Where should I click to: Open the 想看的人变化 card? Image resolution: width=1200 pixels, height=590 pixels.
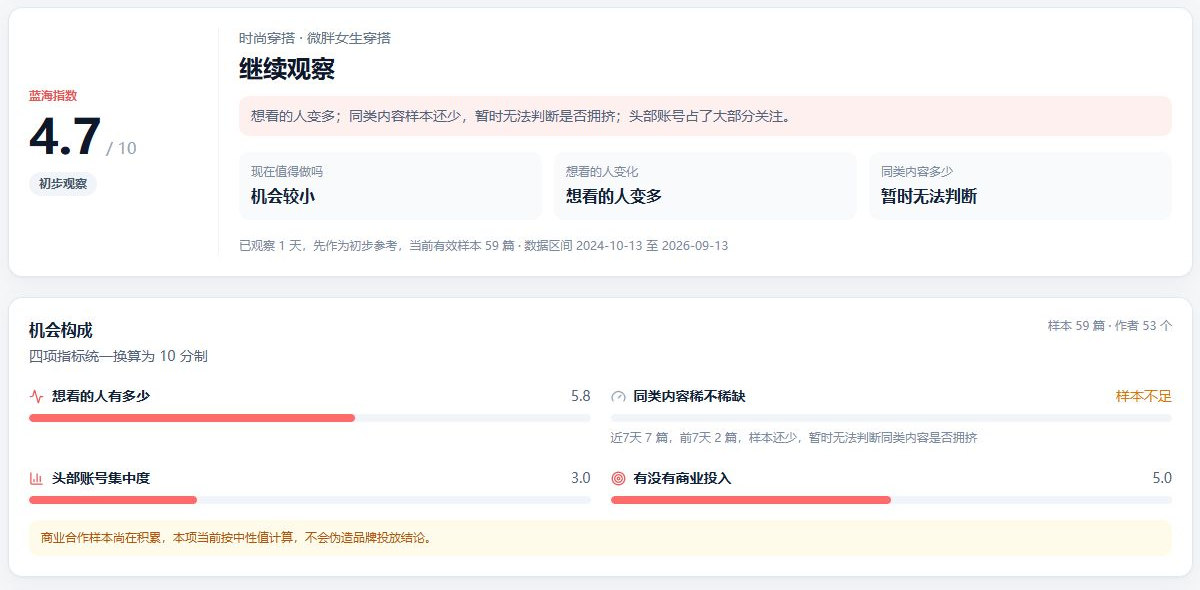[705, 186]
